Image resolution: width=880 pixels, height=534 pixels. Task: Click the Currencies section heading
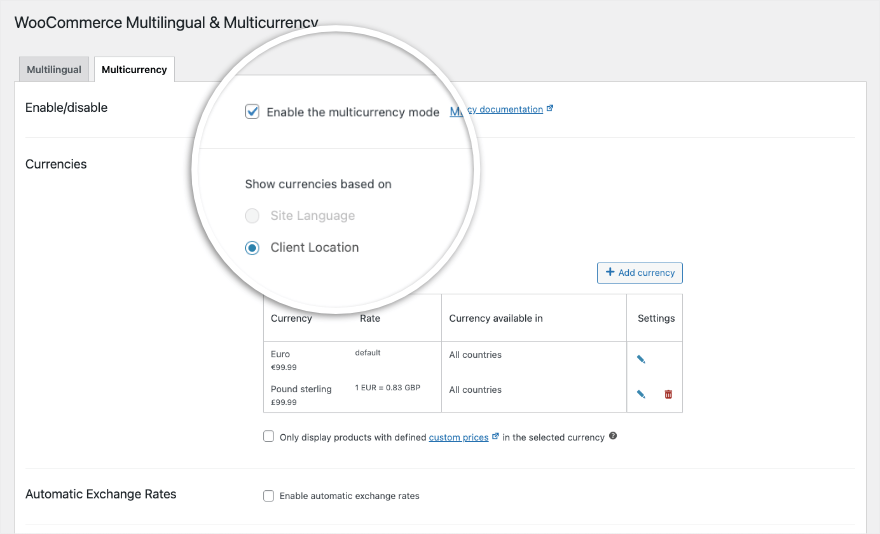(x=56, y=164)
